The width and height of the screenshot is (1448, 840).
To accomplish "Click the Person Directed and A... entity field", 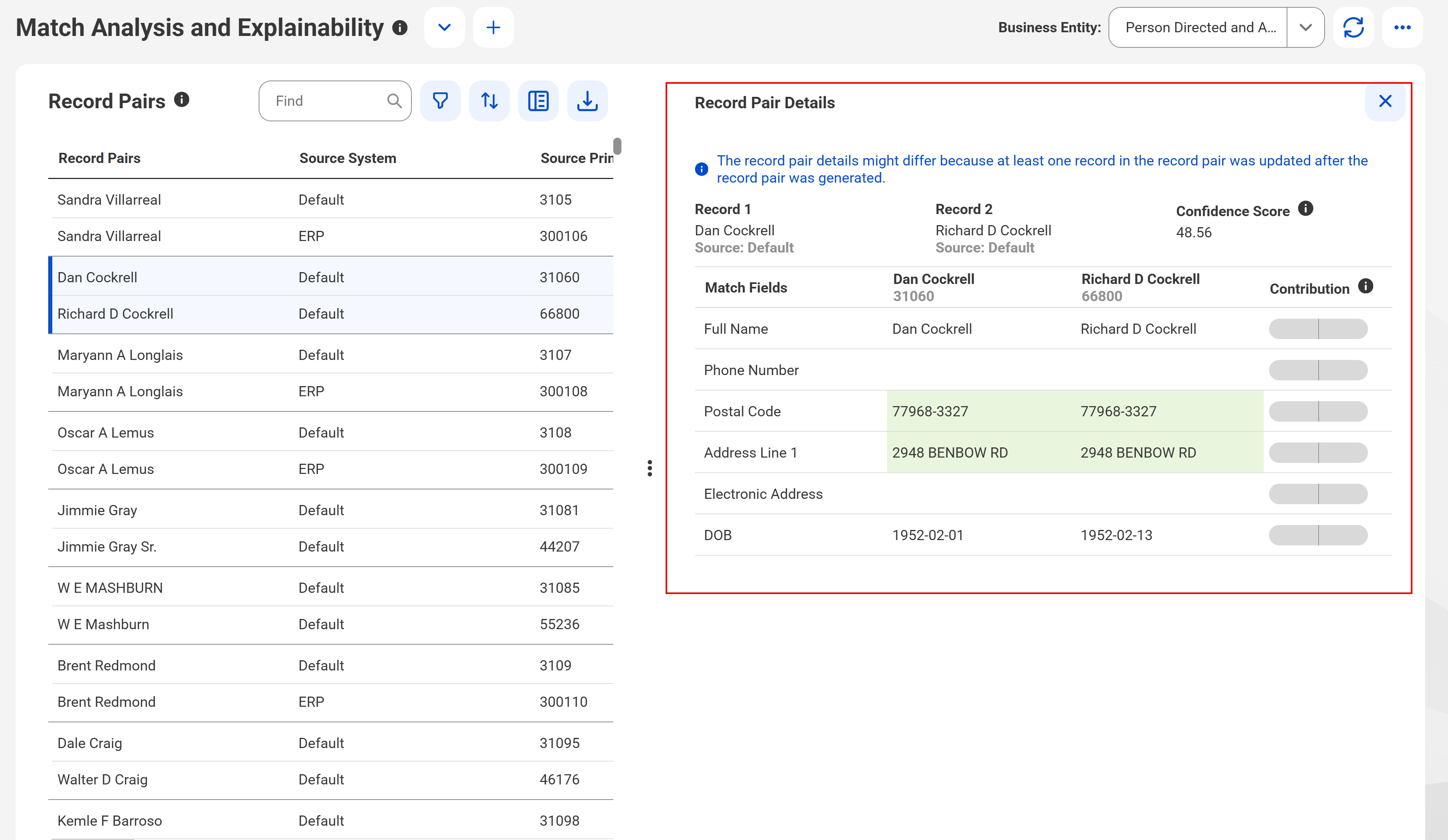I will pyautogui.click(x=1198, y=28).
